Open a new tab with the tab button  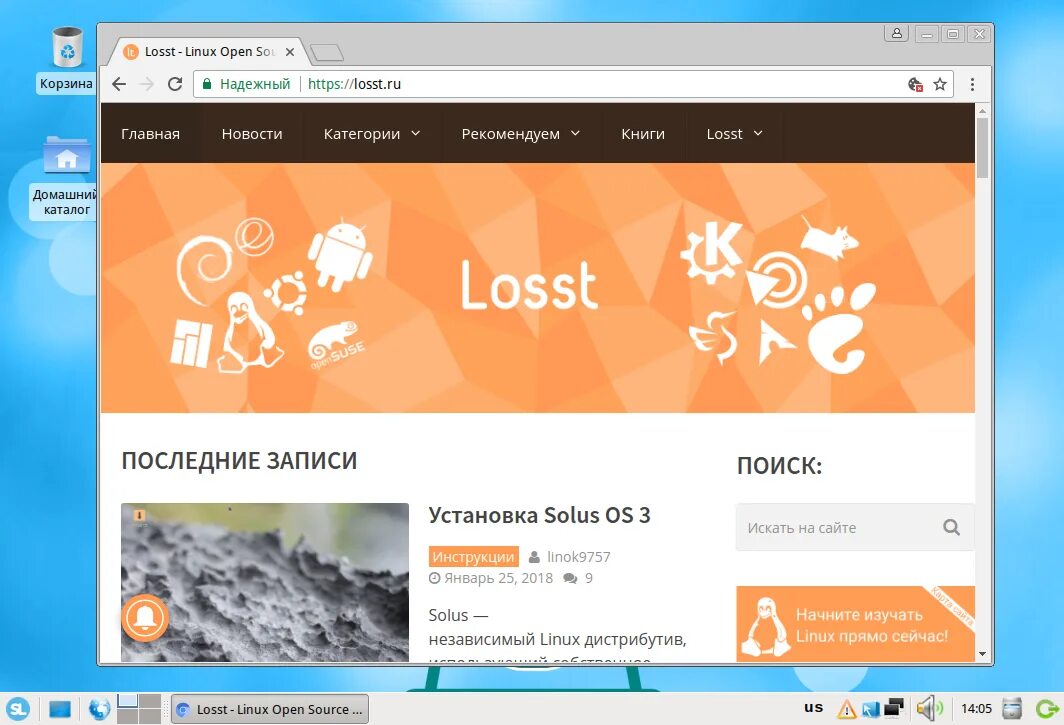coord(326,52)
